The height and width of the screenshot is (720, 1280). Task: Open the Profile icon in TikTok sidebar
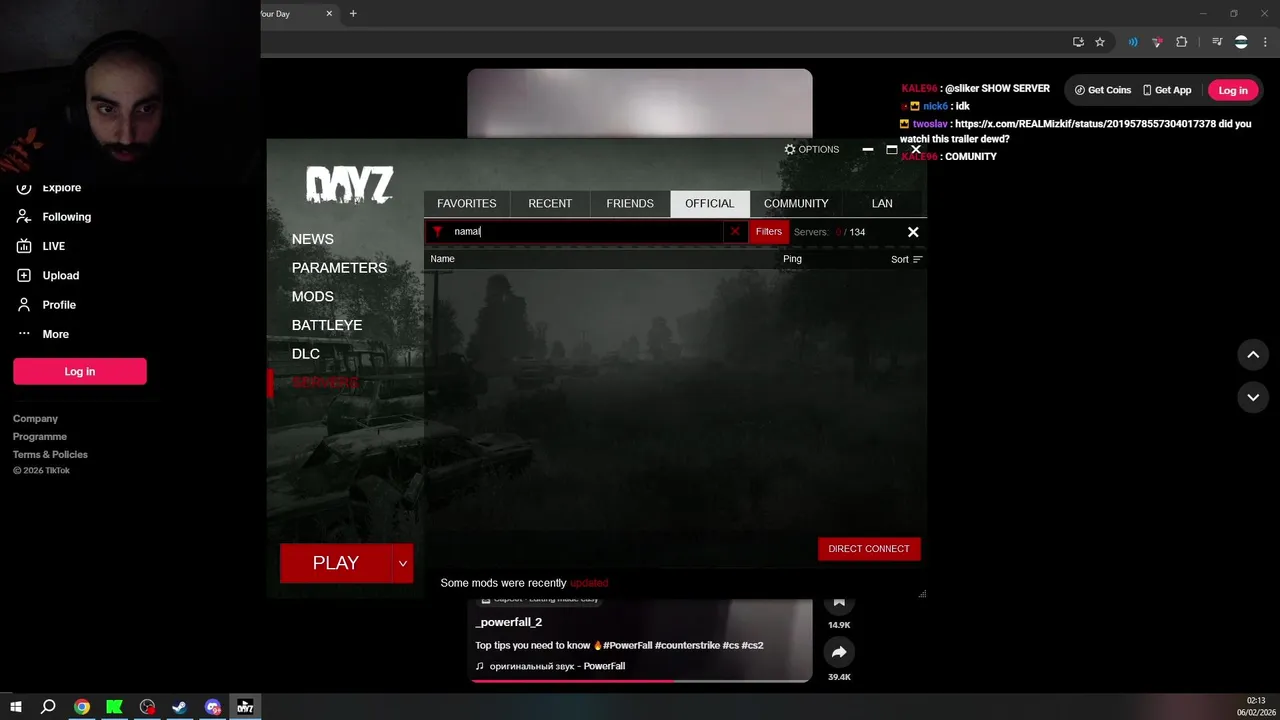coord(24,304)
